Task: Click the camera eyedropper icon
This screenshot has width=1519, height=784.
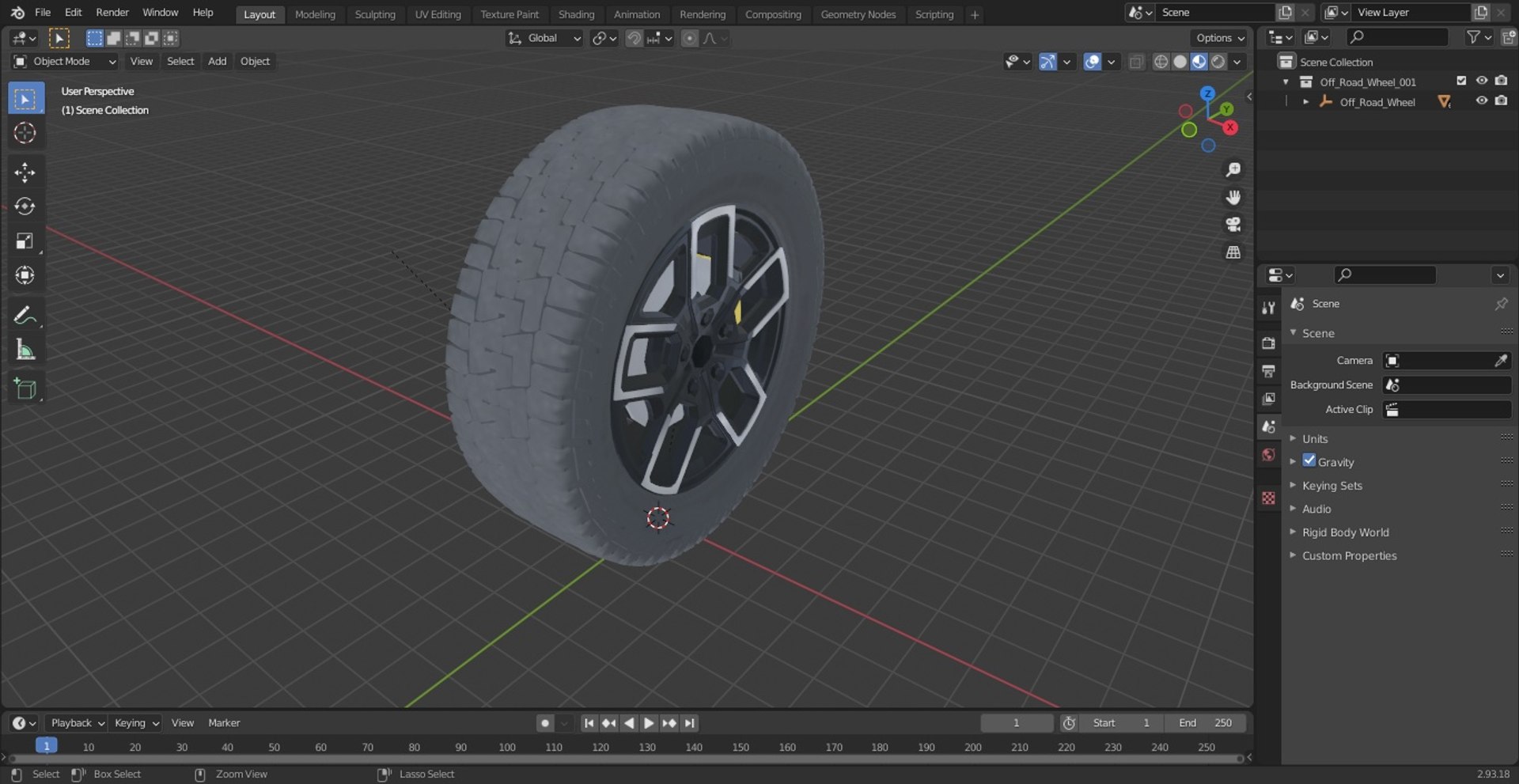Action: 1501,361
